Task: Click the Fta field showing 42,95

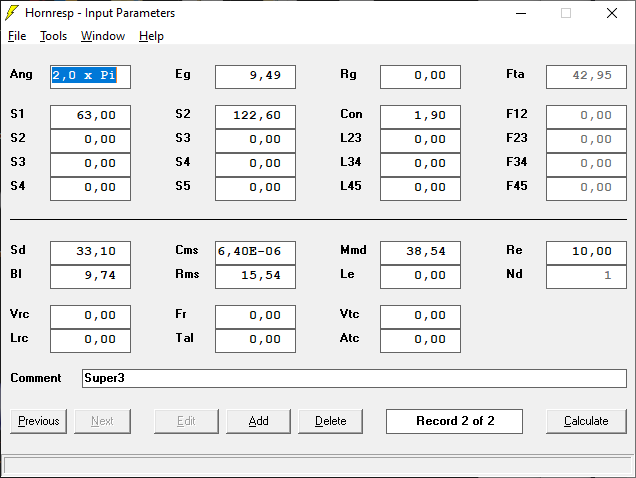Action: (x=587, y=77)
